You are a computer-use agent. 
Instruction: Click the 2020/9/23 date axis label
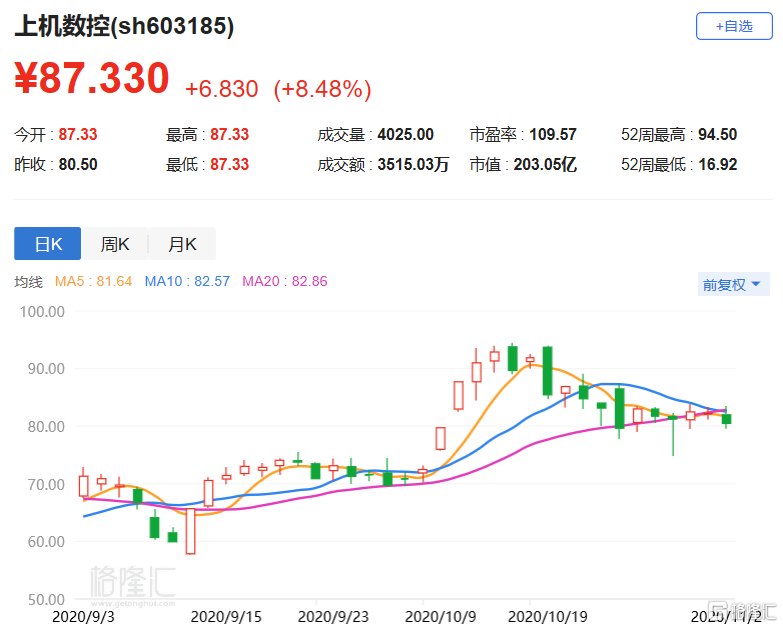[x=333, y=617]
